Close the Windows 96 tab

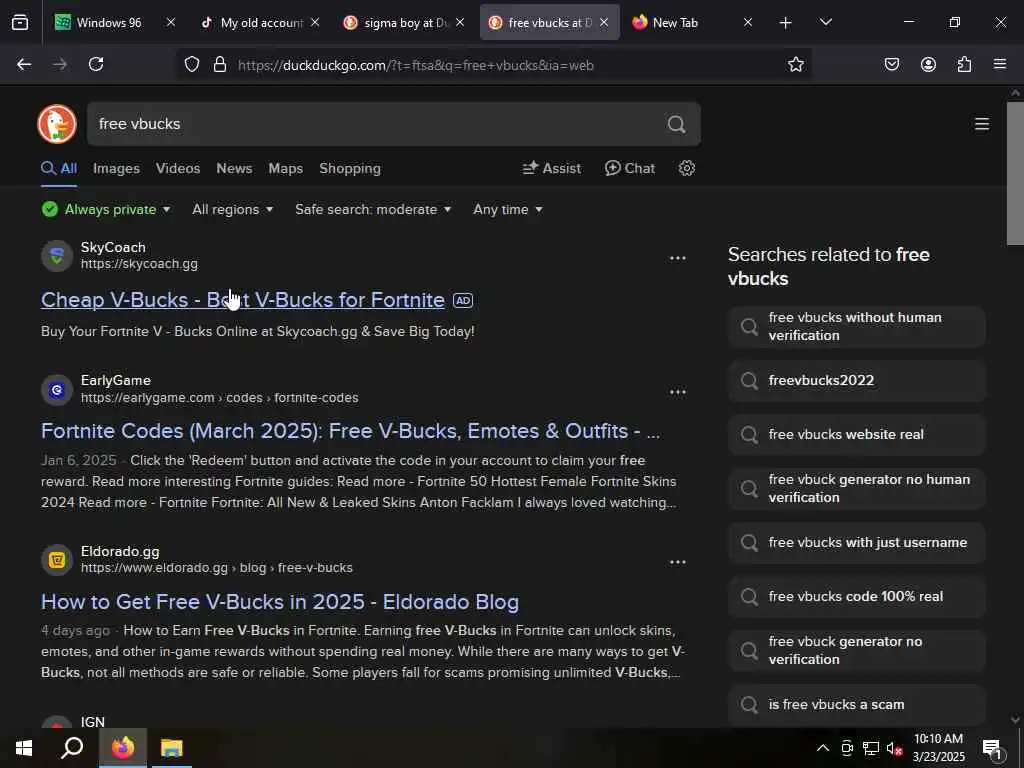point(170,22)
